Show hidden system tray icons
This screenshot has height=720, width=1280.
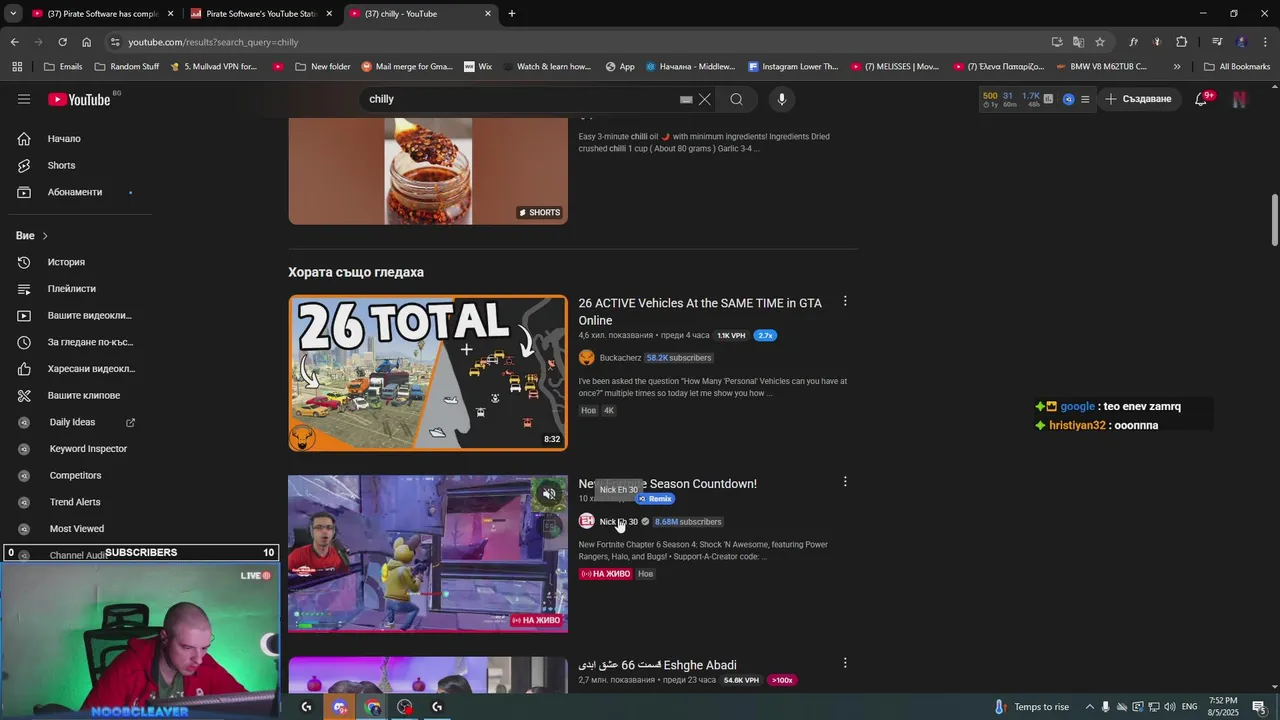[1090, 707]
